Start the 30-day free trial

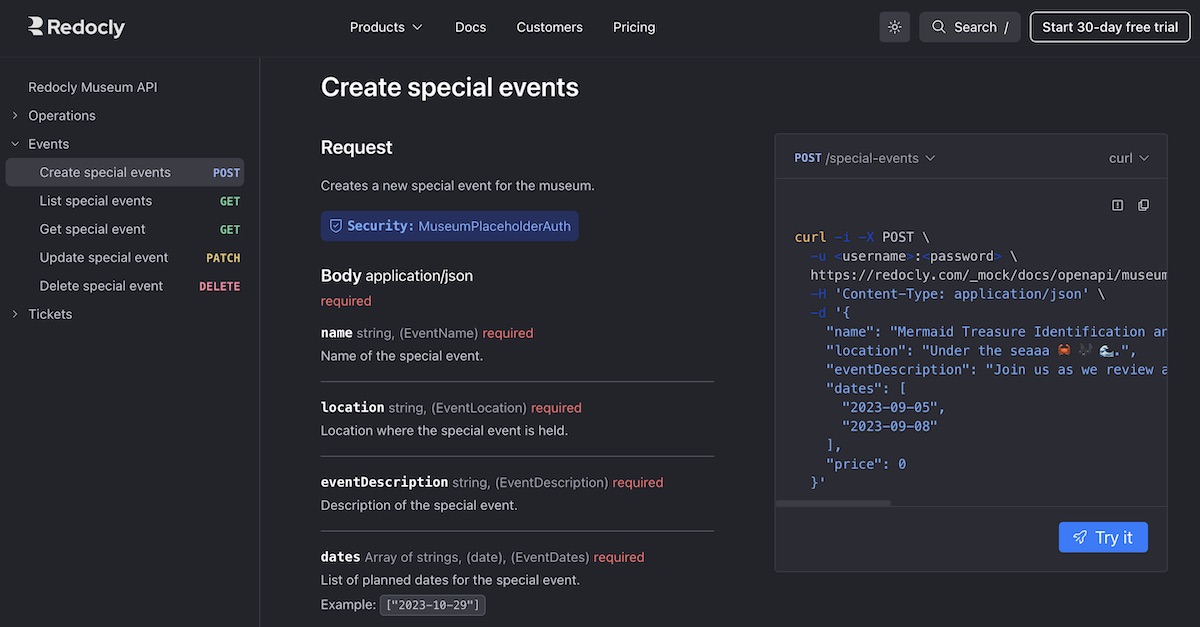click(1110, 27)
